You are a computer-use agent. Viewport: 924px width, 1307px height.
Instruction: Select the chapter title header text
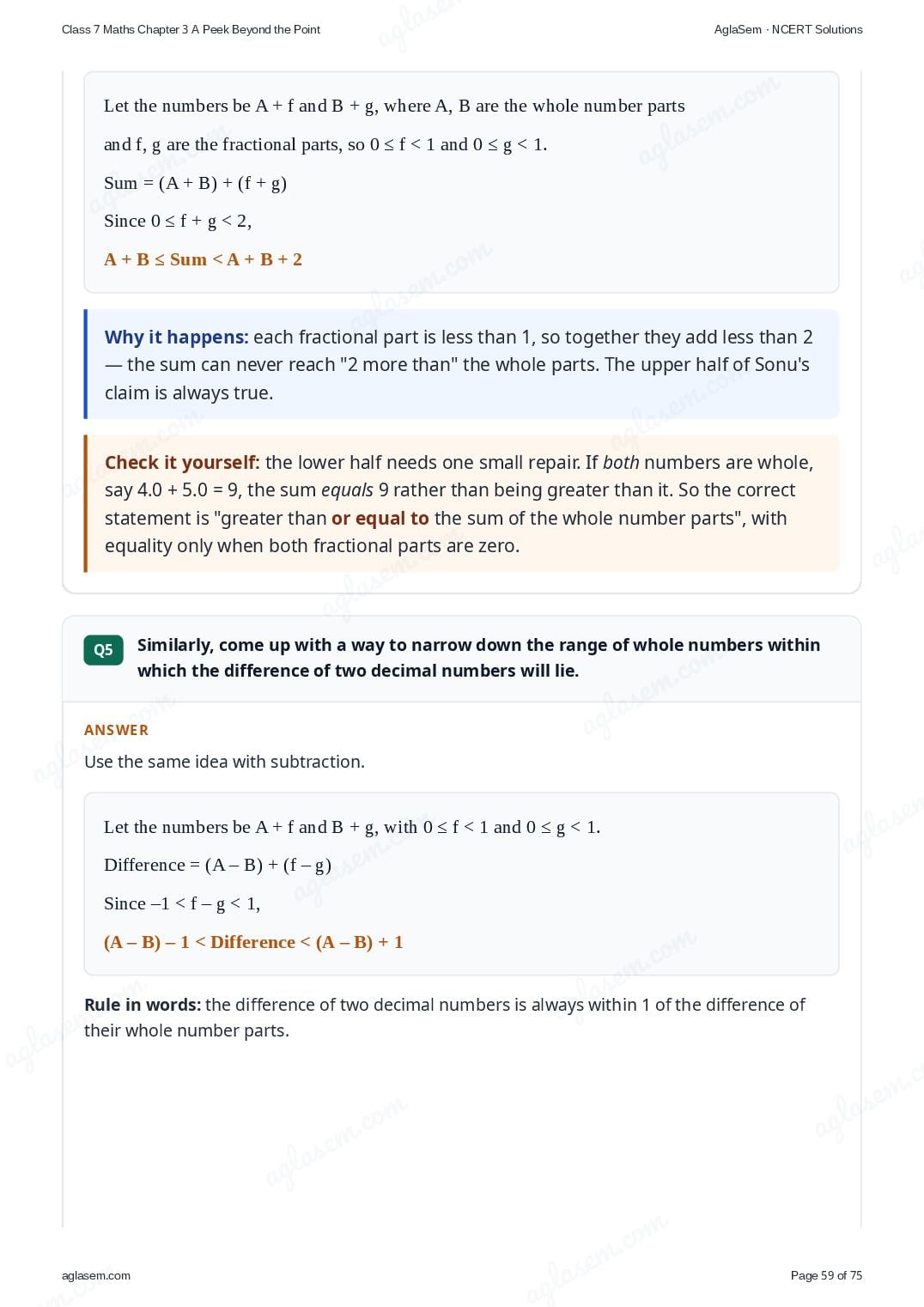point(191,29)
